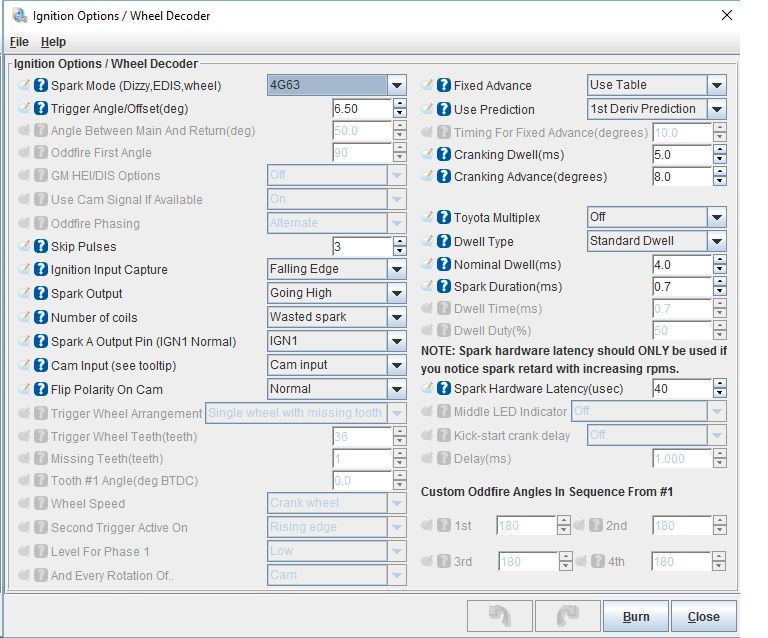Decrease Spark Duration with down arrow
Screen dimensions: 768x638
pyautogui.click(x=720, y=291)
